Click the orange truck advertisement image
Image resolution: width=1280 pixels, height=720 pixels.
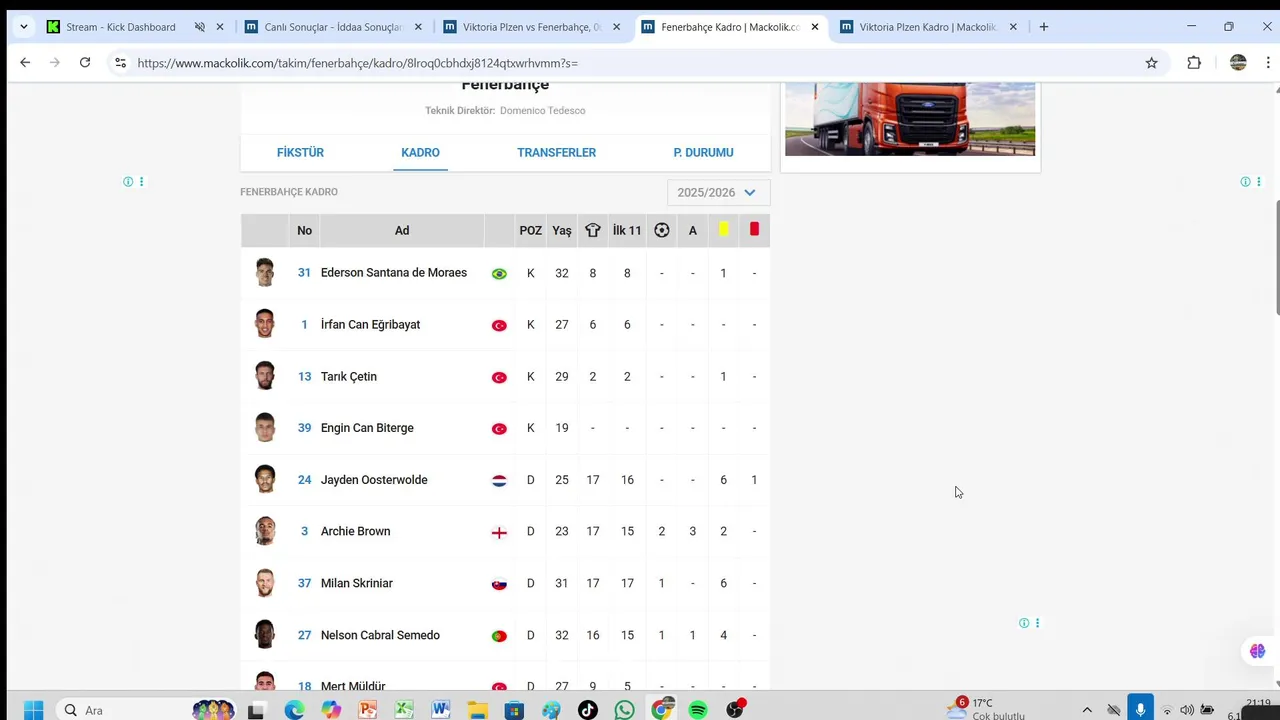(x=910, y=119)
